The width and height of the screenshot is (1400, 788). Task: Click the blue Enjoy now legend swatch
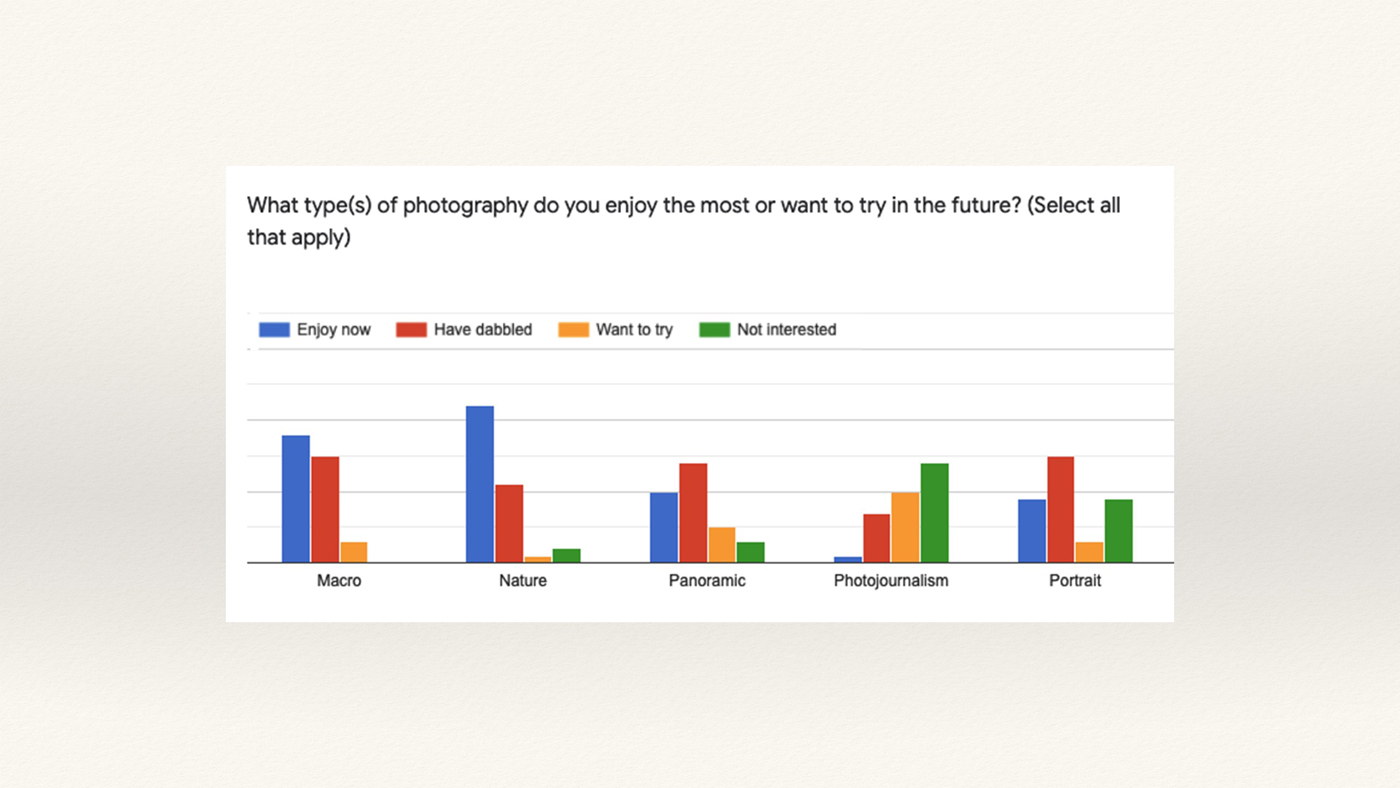[274, 330]
